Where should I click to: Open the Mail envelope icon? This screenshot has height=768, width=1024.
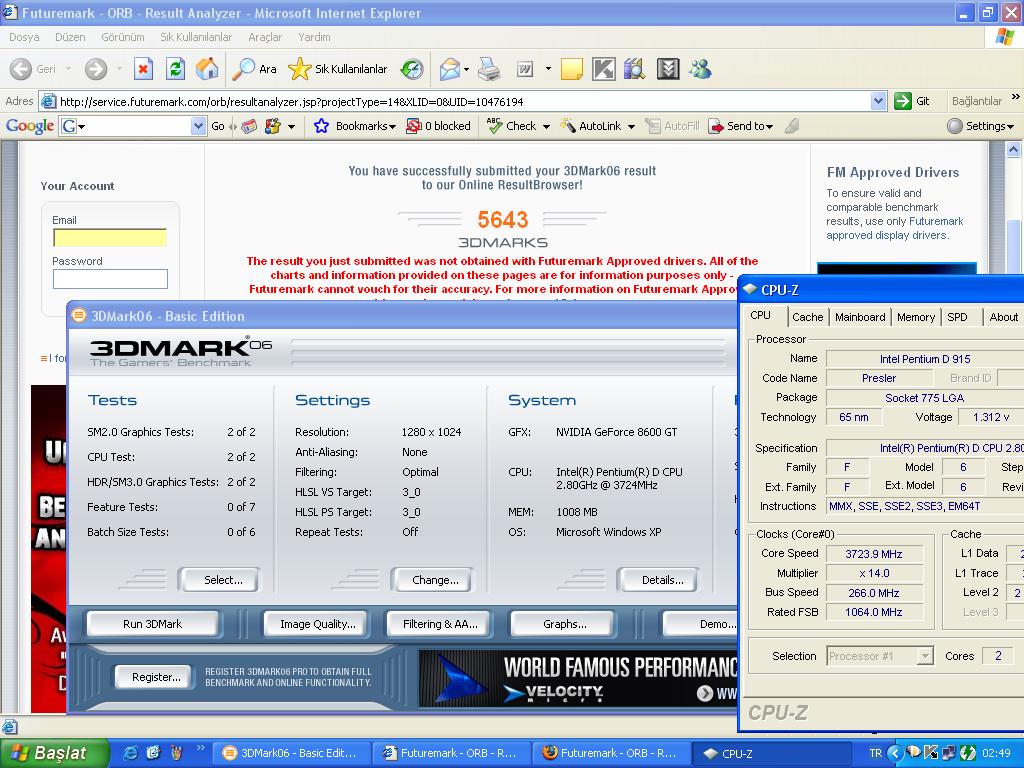click(x=449, y=69)
